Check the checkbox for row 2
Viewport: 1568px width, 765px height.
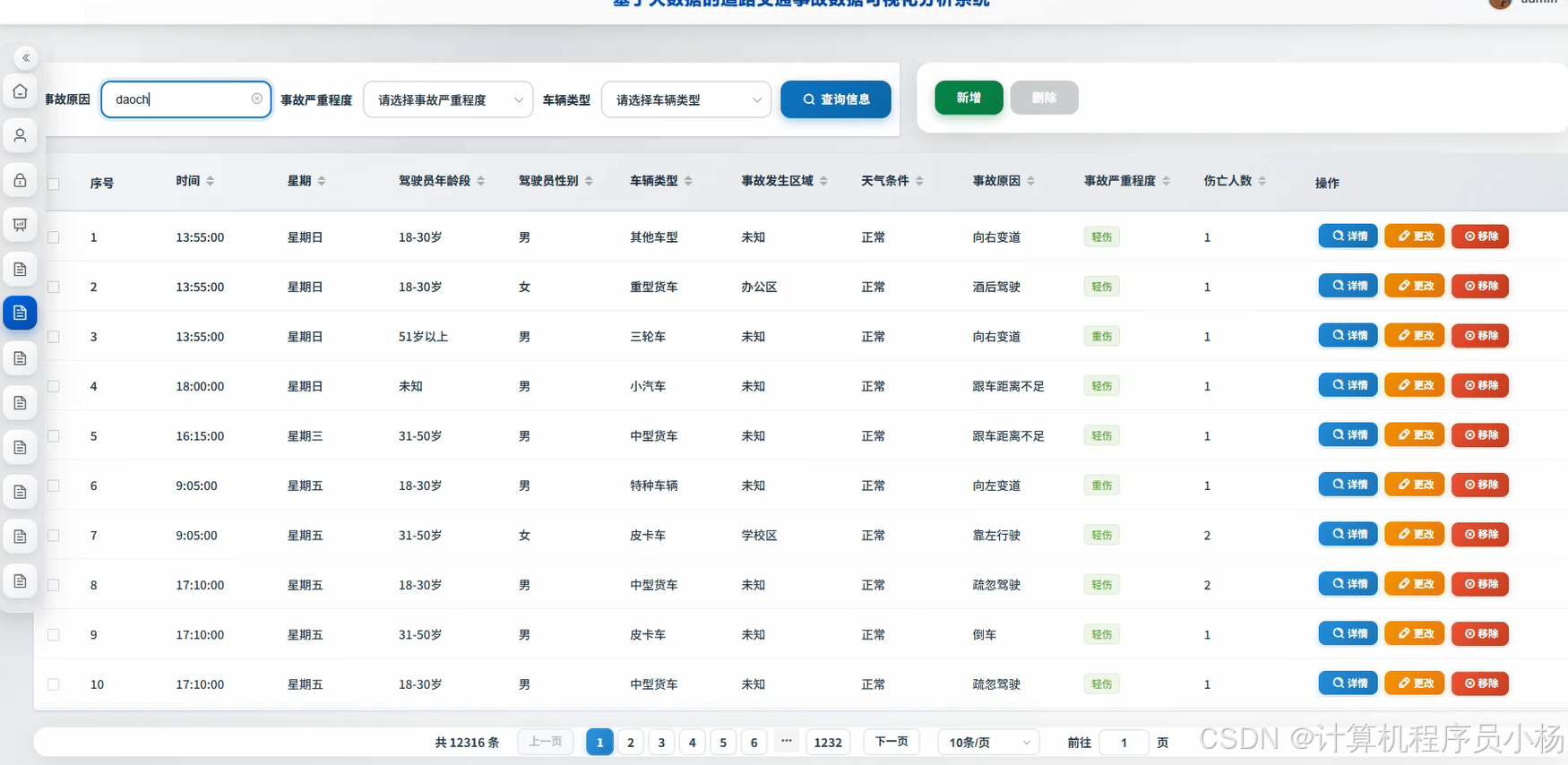[x=54, y=287]
